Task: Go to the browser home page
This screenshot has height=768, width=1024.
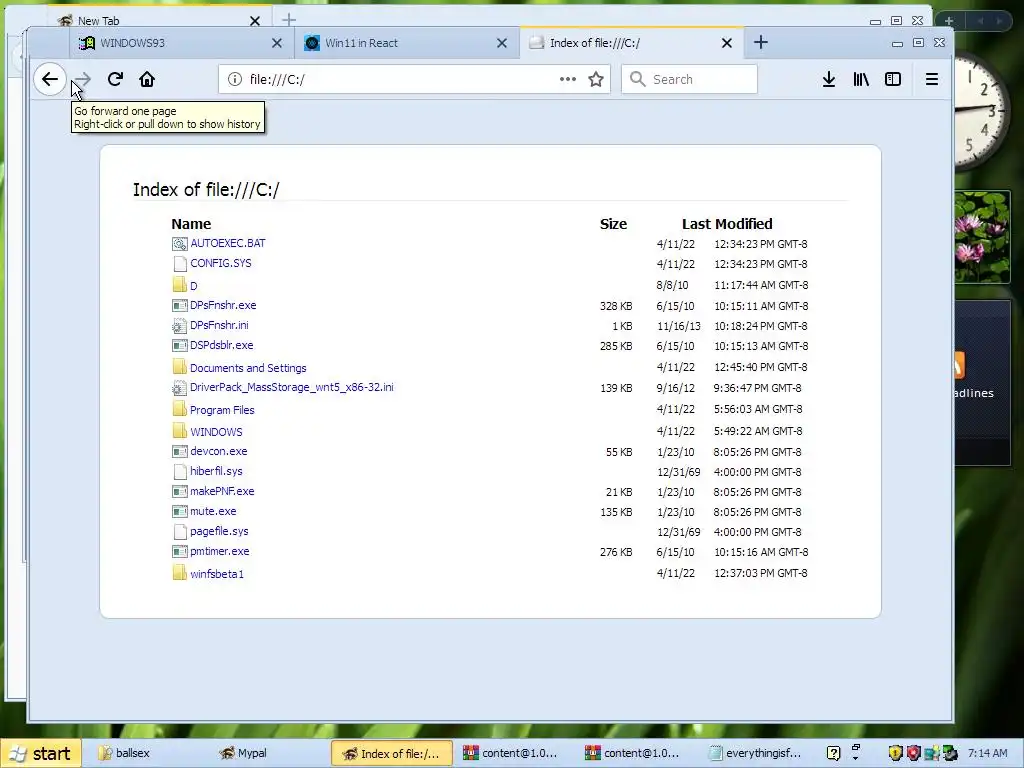Action: click(147, 79)
